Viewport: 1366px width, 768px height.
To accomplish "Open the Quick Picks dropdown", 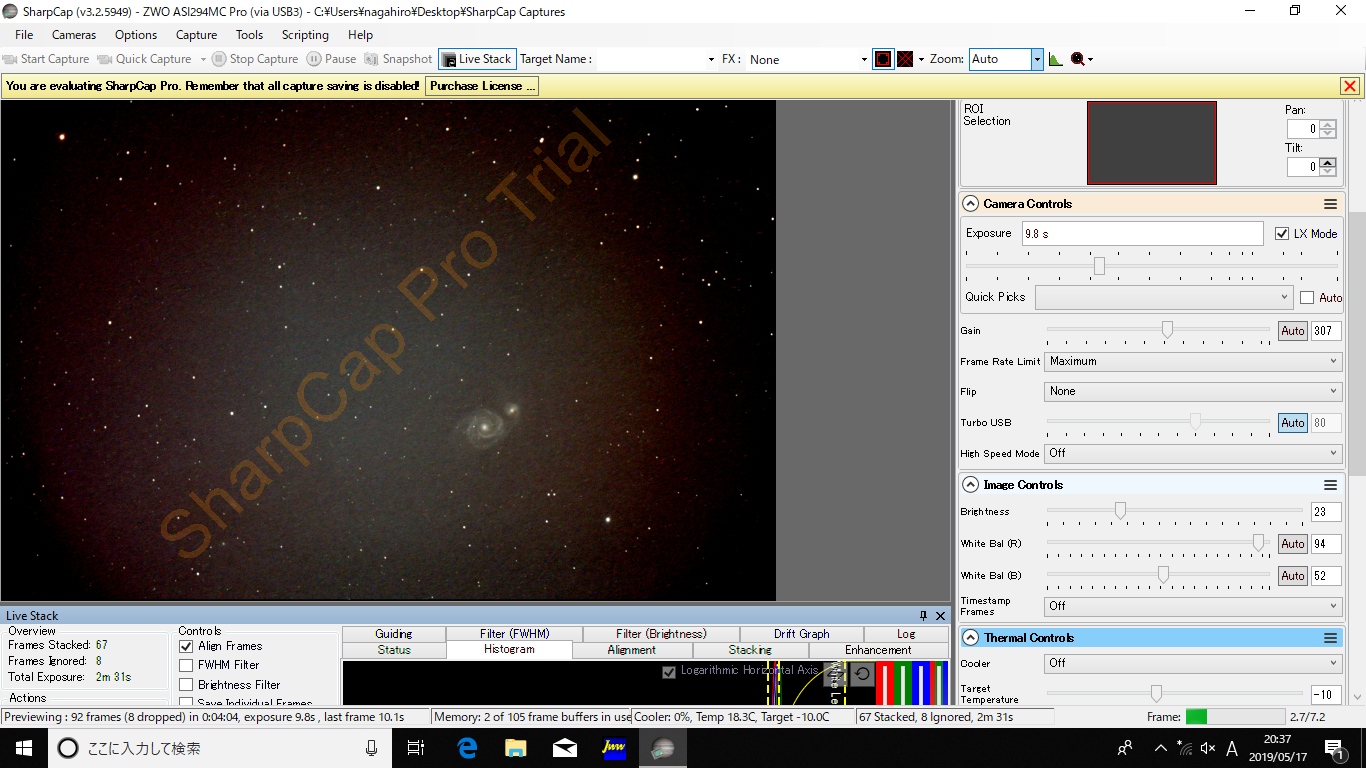I will tap(1164, 297).
